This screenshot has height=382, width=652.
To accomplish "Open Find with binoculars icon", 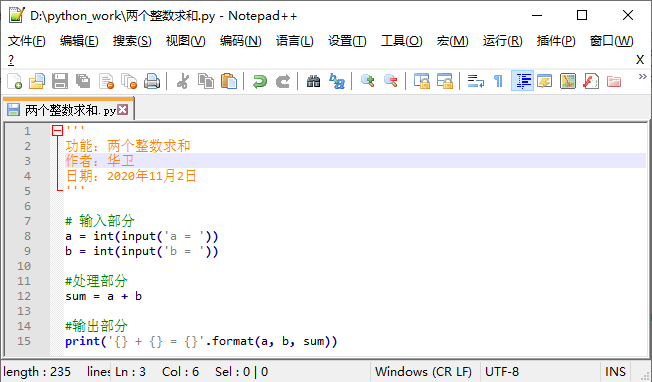I will 314,81.
